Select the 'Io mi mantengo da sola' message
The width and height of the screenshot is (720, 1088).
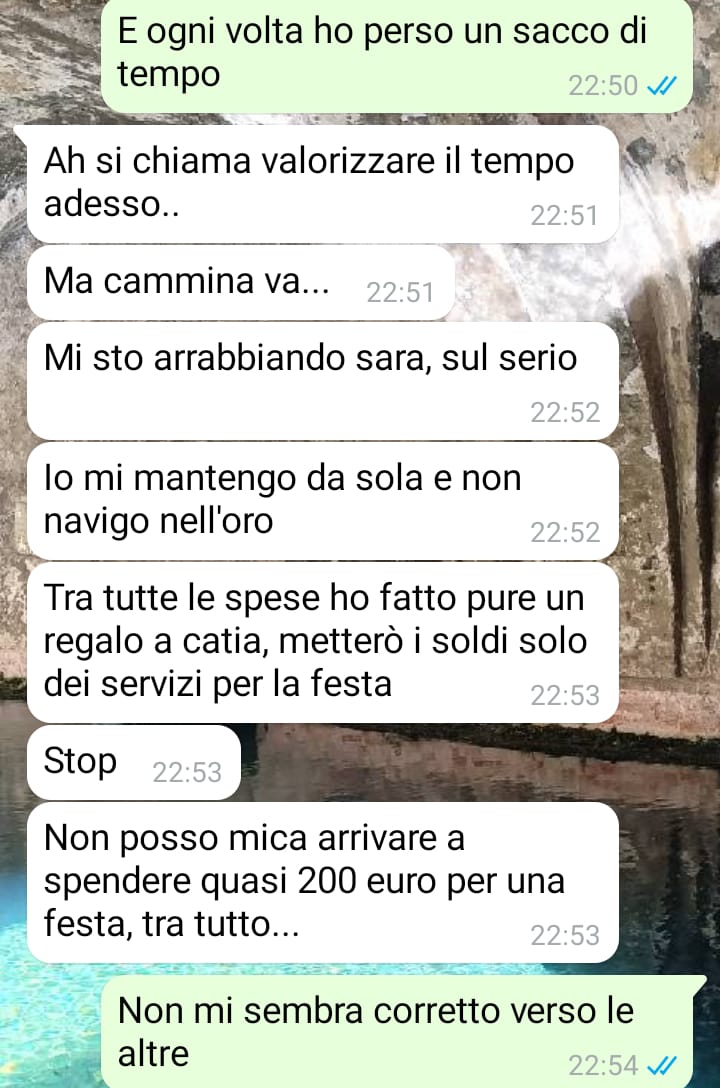[323, 501]
